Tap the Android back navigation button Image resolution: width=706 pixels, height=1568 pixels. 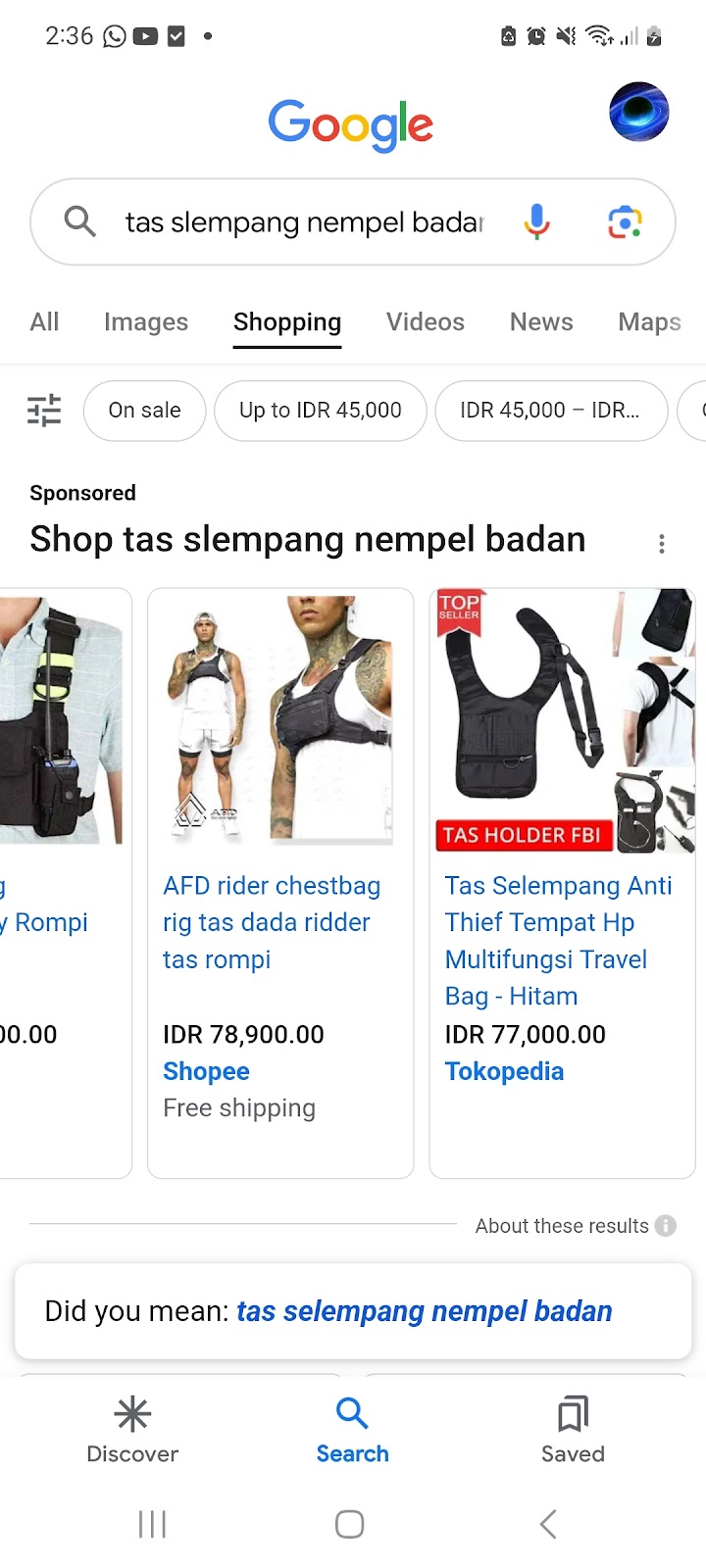[548, 1524]
